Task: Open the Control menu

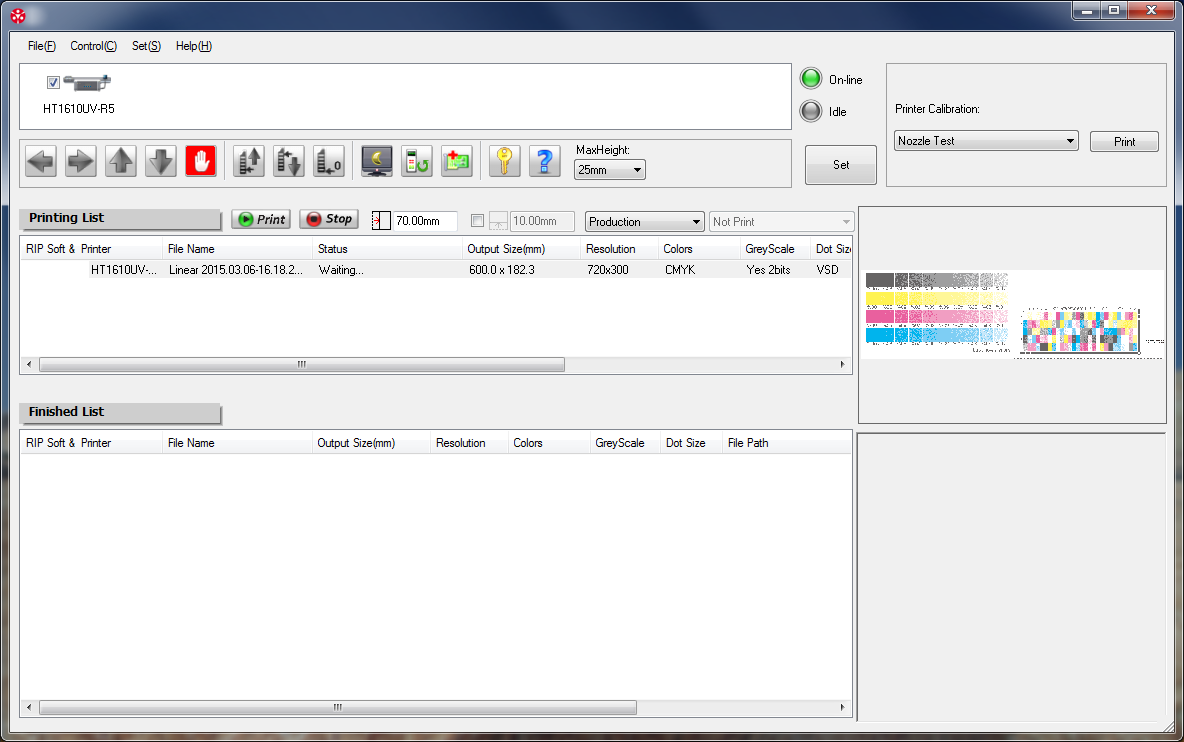Action: [x=94, y=46]
